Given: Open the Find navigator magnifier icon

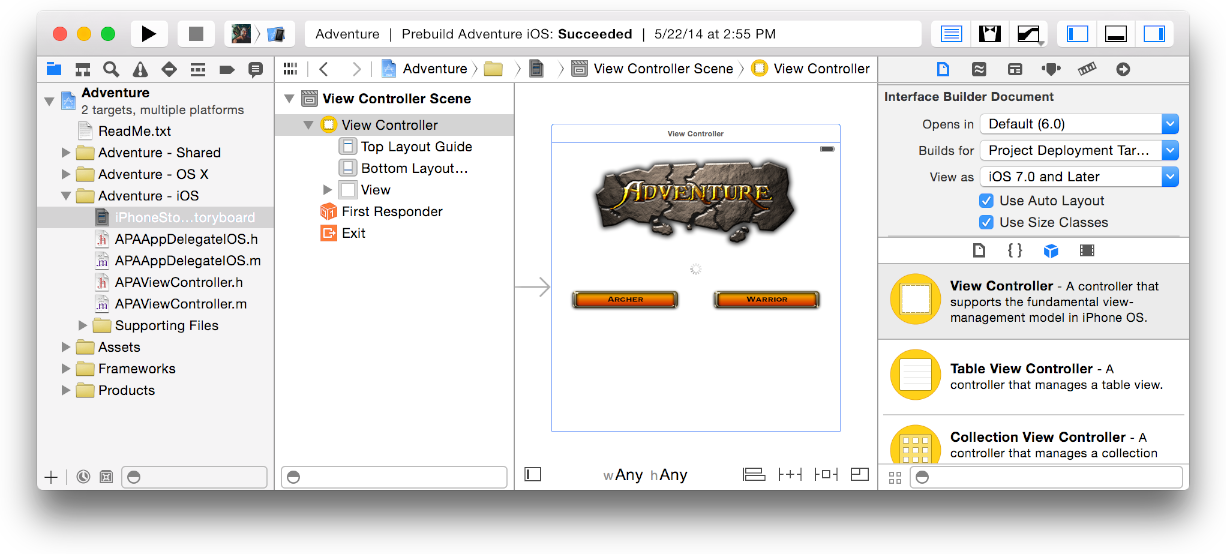Looking at the screenshot, I should click(111, 69).
